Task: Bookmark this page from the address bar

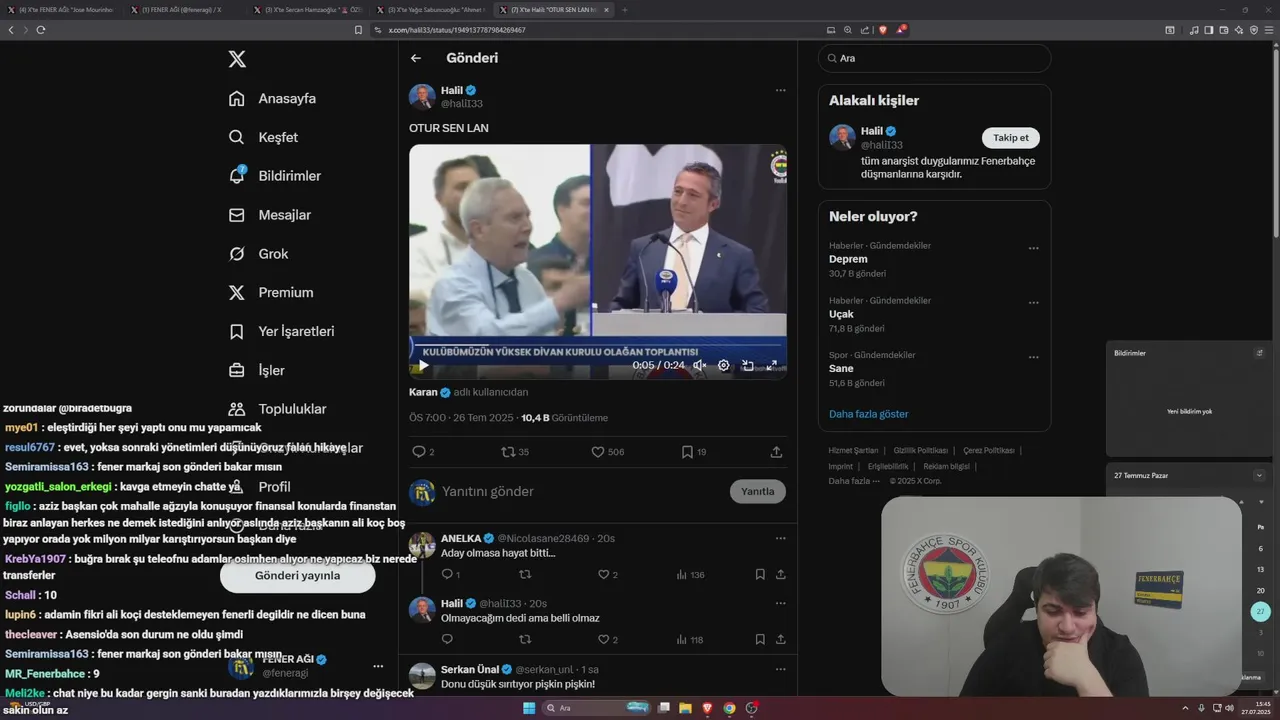Action: pos(358,30)
